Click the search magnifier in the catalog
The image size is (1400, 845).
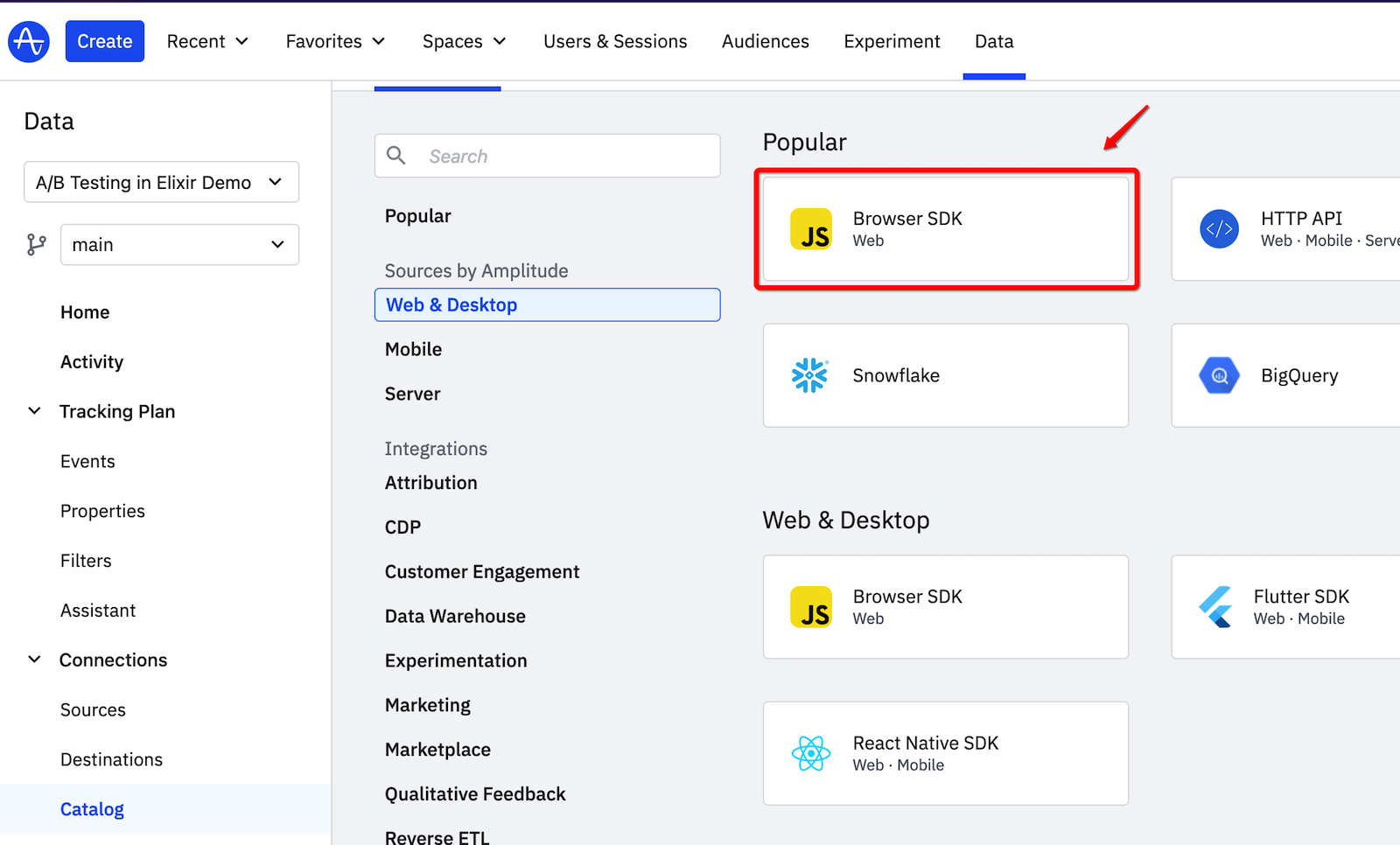396,156
